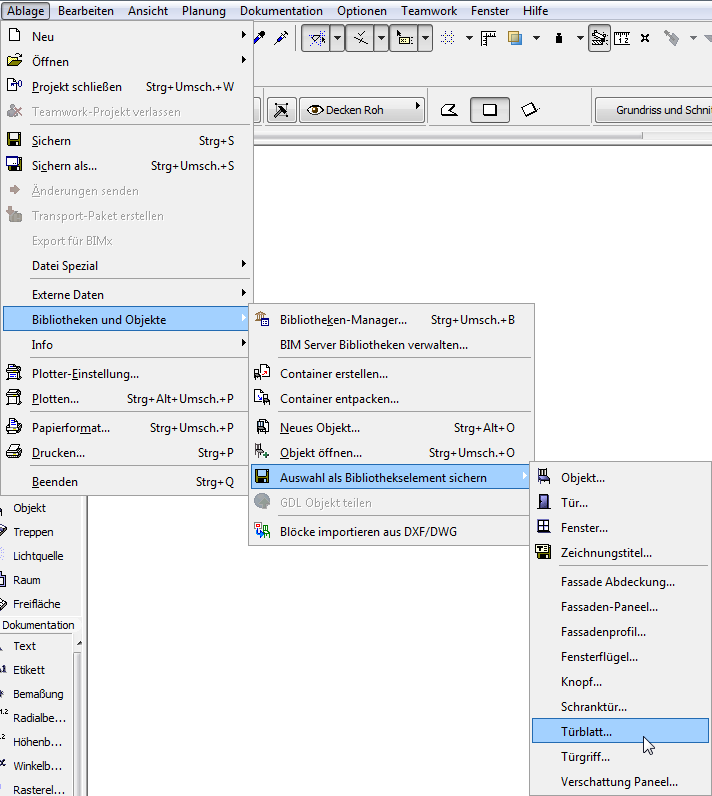712x796 pixels.
Task: Open dropdown next to tracker tool
Action: tap(425, 38)
